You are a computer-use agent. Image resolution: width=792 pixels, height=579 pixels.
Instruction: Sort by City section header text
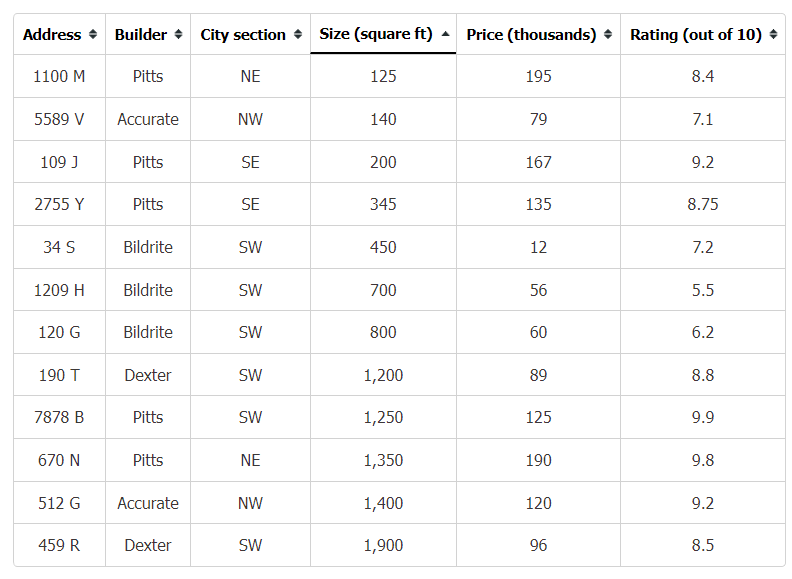243,34
